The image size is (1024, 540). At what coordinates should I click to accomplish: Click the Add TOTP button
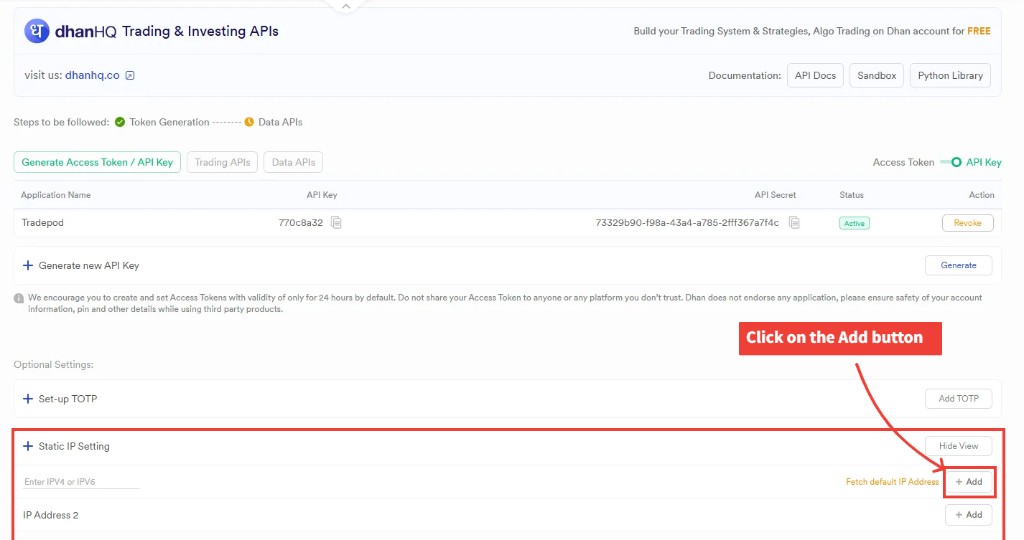pos(958,399)
